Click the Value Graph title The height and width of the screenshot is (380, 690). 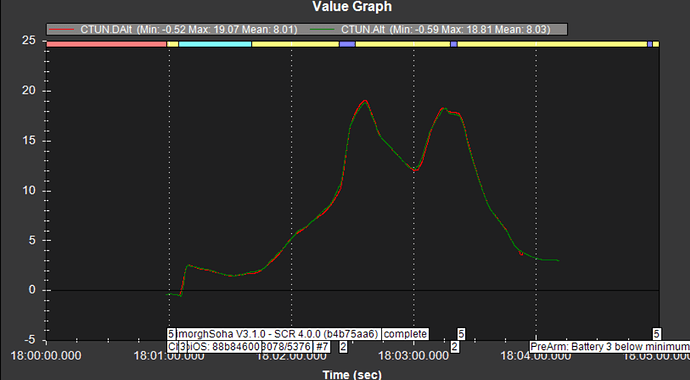point(352,7)
